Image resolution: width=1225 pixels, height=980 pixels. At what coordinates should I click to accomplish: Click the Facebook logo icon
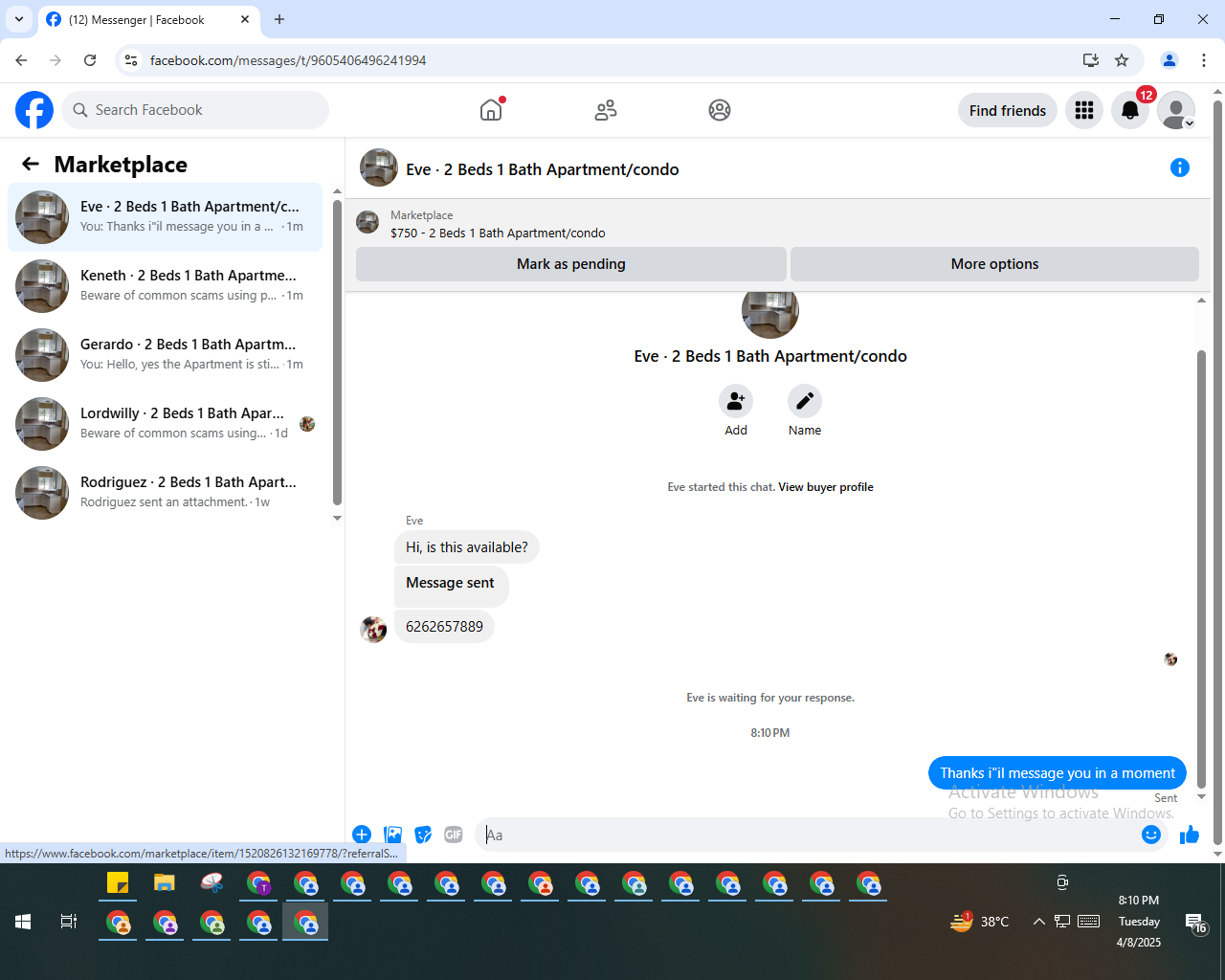pyautogui.click(x=34, y=110)
